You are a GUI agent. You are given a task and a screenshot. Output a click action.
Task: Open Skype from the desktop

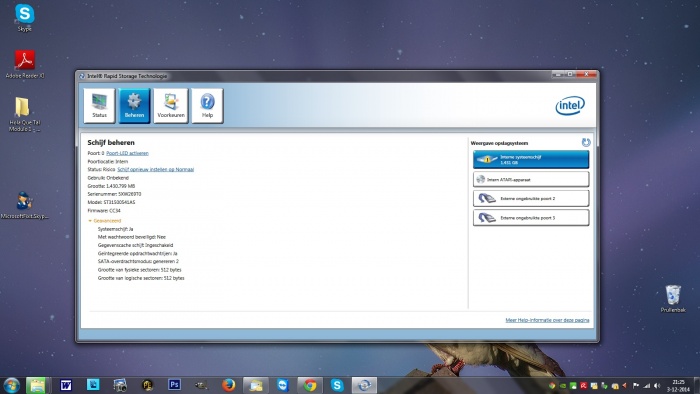coord(25,18)
